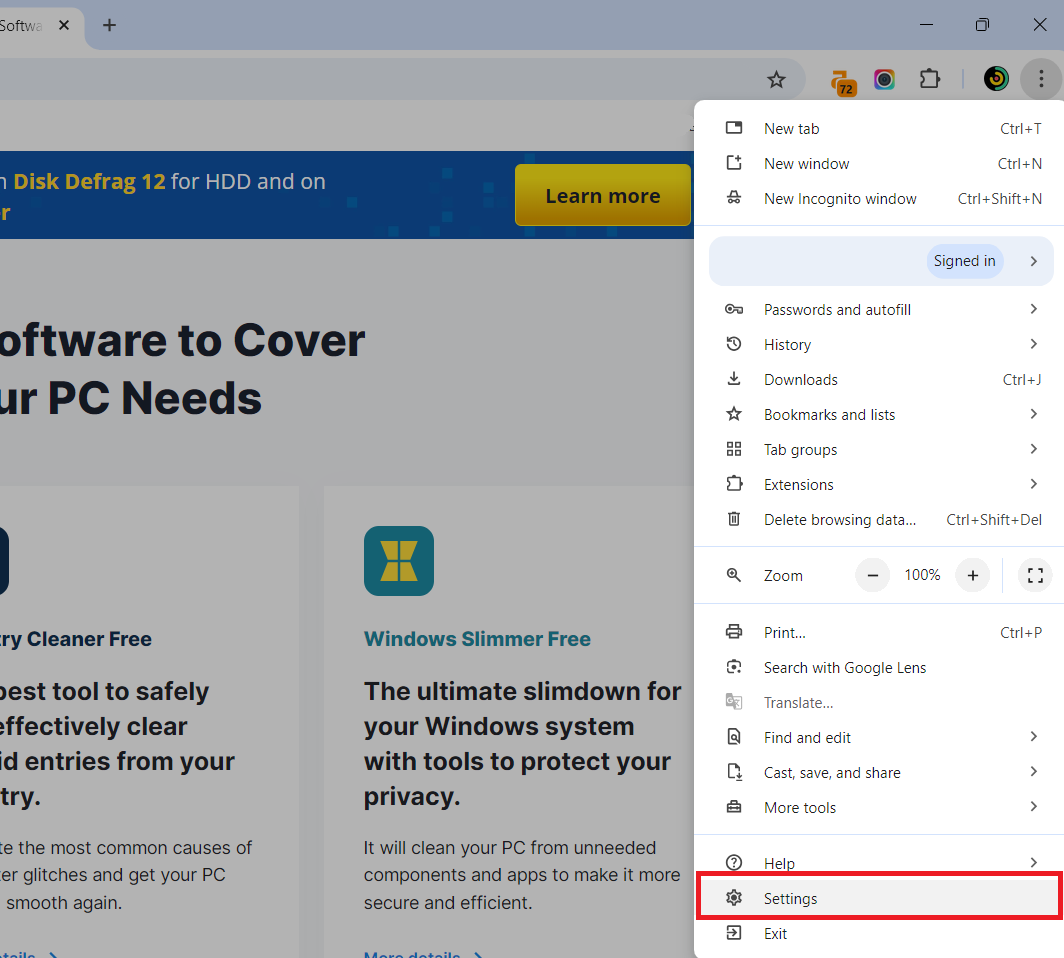This screenshot has width=1064, height=958.
Task: Click the Help question mark icon
Action: click(734, 862)
